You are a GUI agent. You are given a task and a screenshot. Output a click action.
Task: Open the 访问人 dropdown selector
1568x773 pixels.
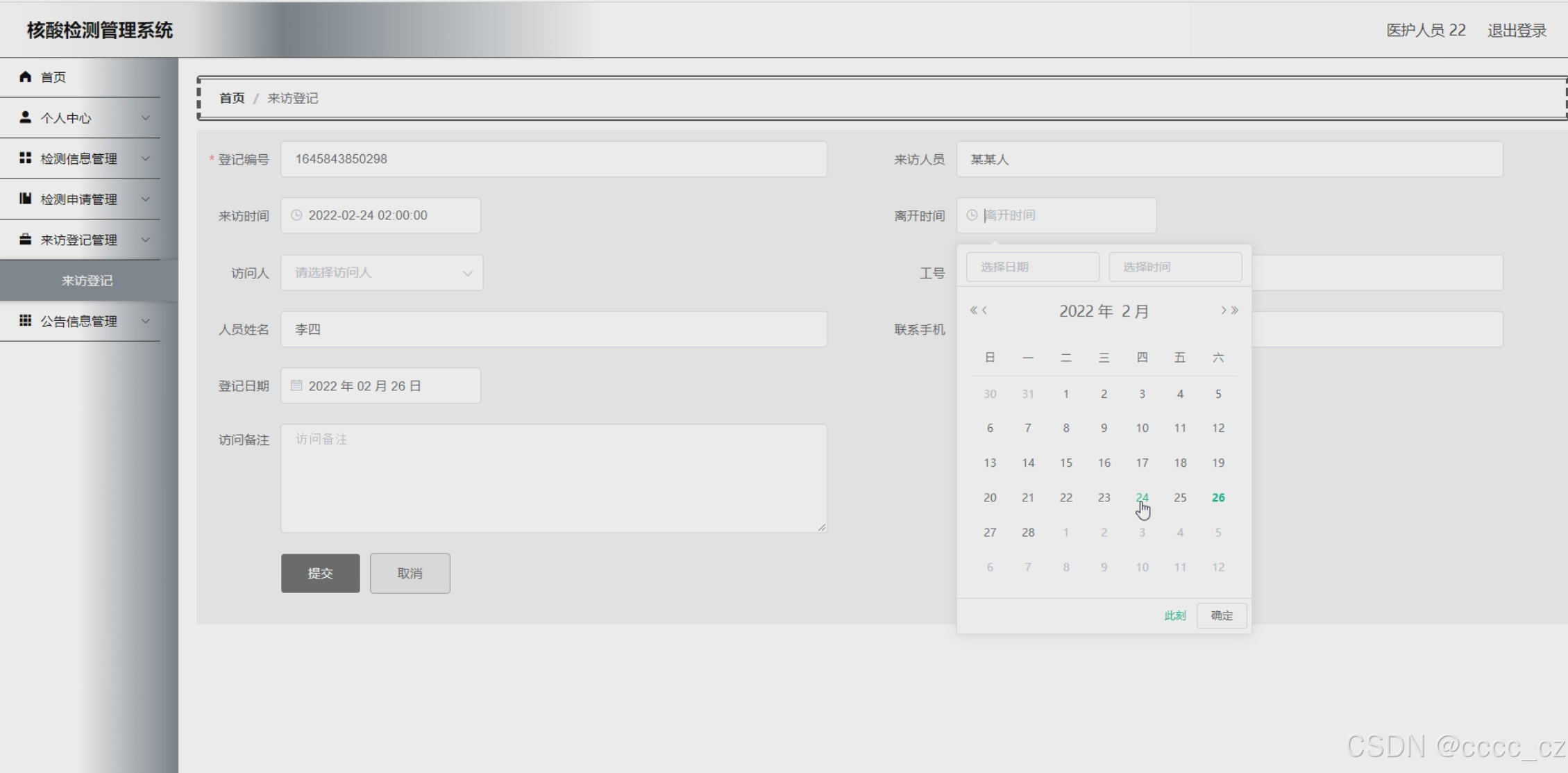(382, 273)
